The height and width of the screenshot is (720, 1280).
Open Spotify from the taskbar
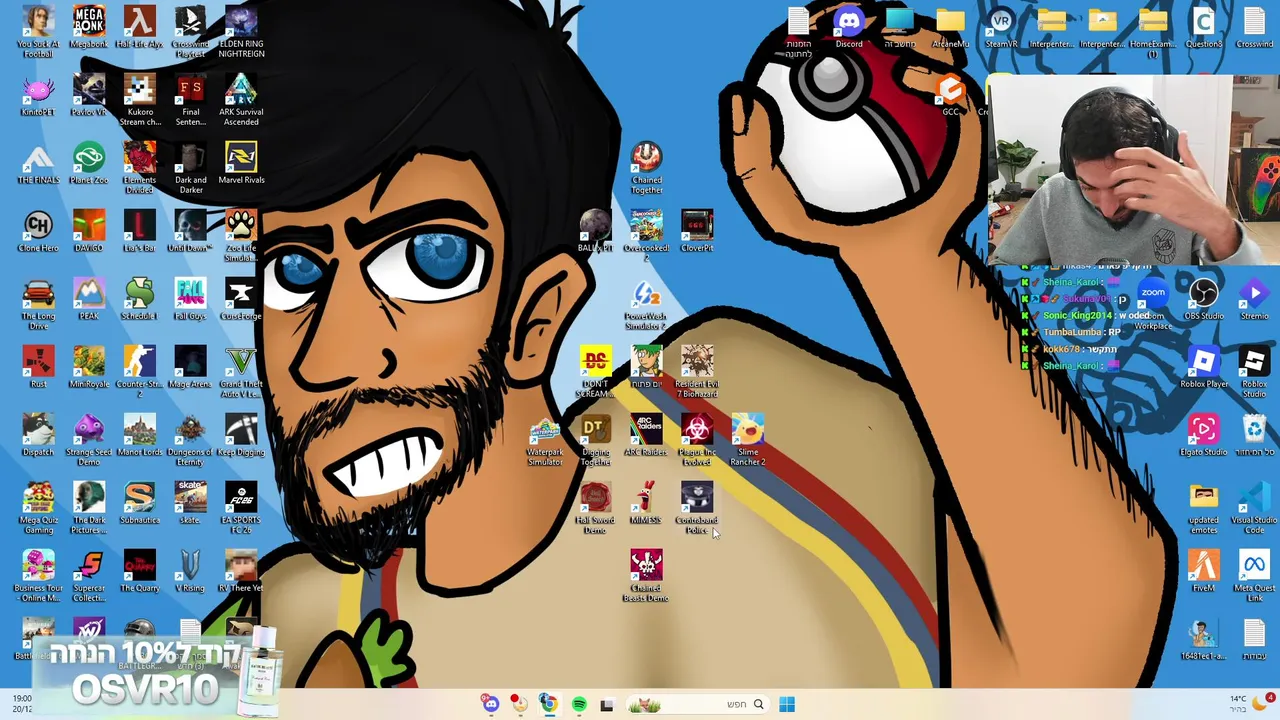(579, 704)
